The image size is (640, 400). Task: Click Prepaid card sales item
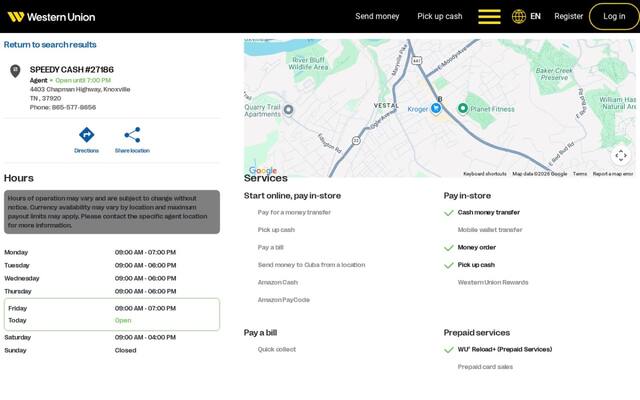coord(485,367)
